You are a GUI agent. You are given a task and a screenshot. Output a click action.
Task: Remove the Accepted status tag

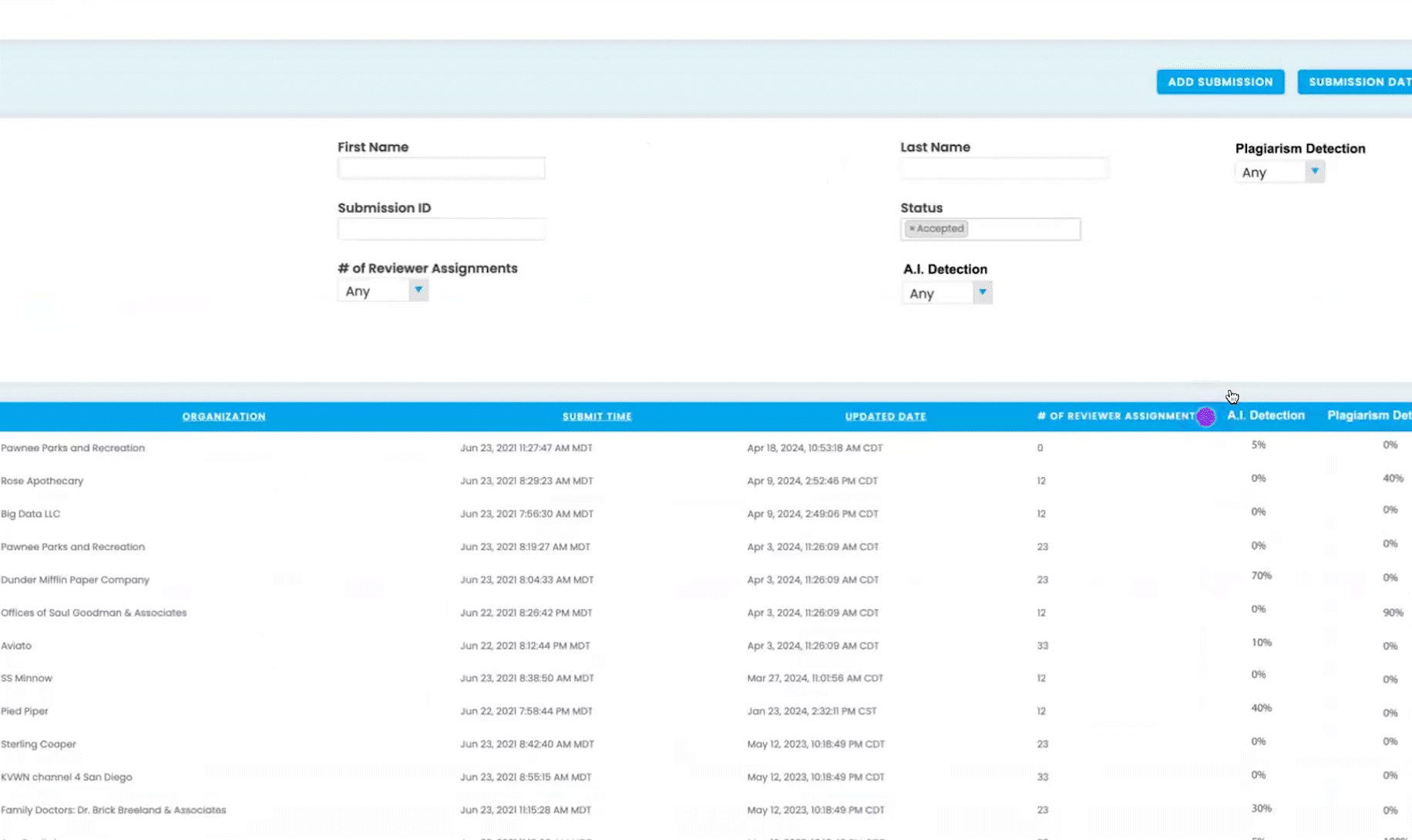[x=912, y=229]
